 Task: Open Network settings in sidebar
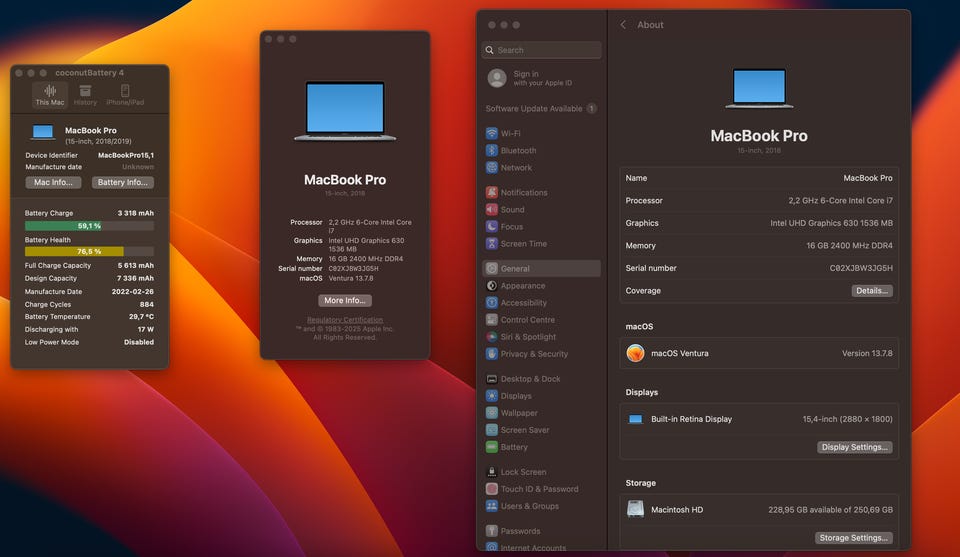pyautogui.click(x=541, y=168)
